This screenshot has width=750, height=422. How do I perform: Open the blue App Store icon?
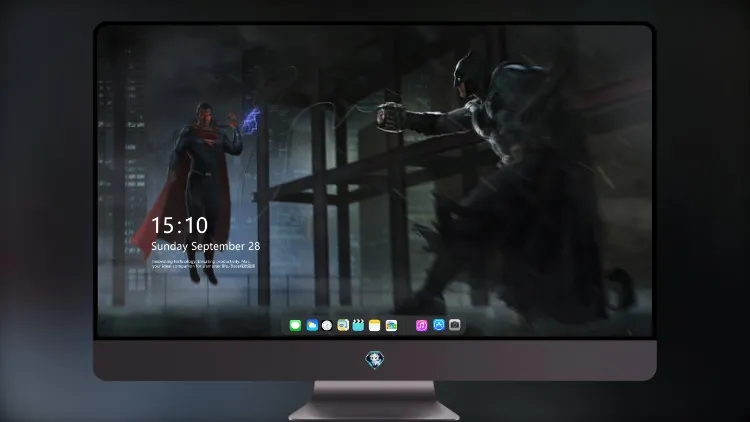click(x=439, y=325)
